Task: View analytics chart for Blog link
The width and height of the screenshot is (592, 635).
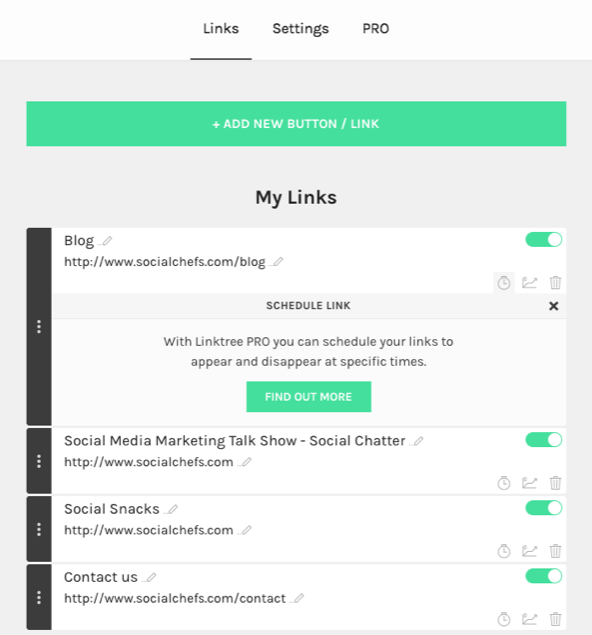Action: (529, 283)
